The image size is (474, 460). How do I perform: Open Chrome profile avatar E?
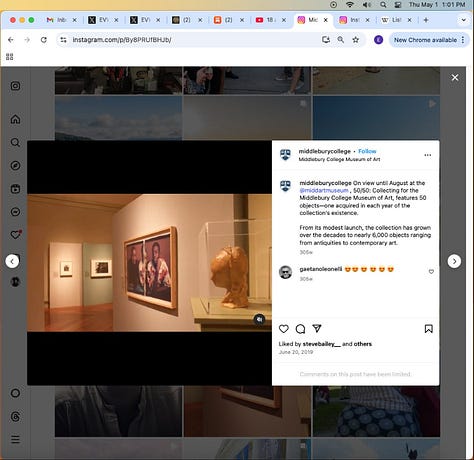point(378,40)
